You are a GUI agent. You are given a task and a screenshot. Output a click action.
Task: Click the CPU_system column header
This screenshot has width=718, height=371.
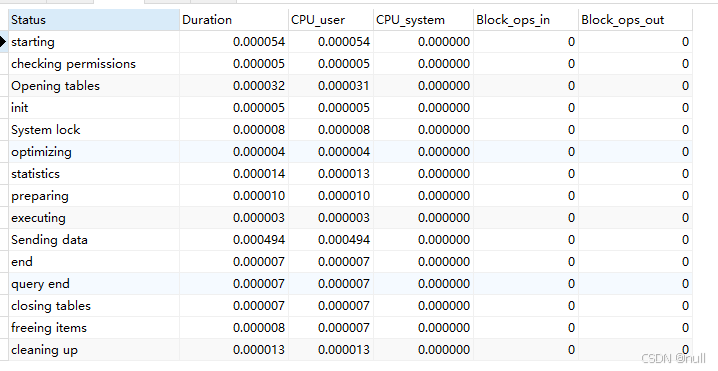point(424,20)
